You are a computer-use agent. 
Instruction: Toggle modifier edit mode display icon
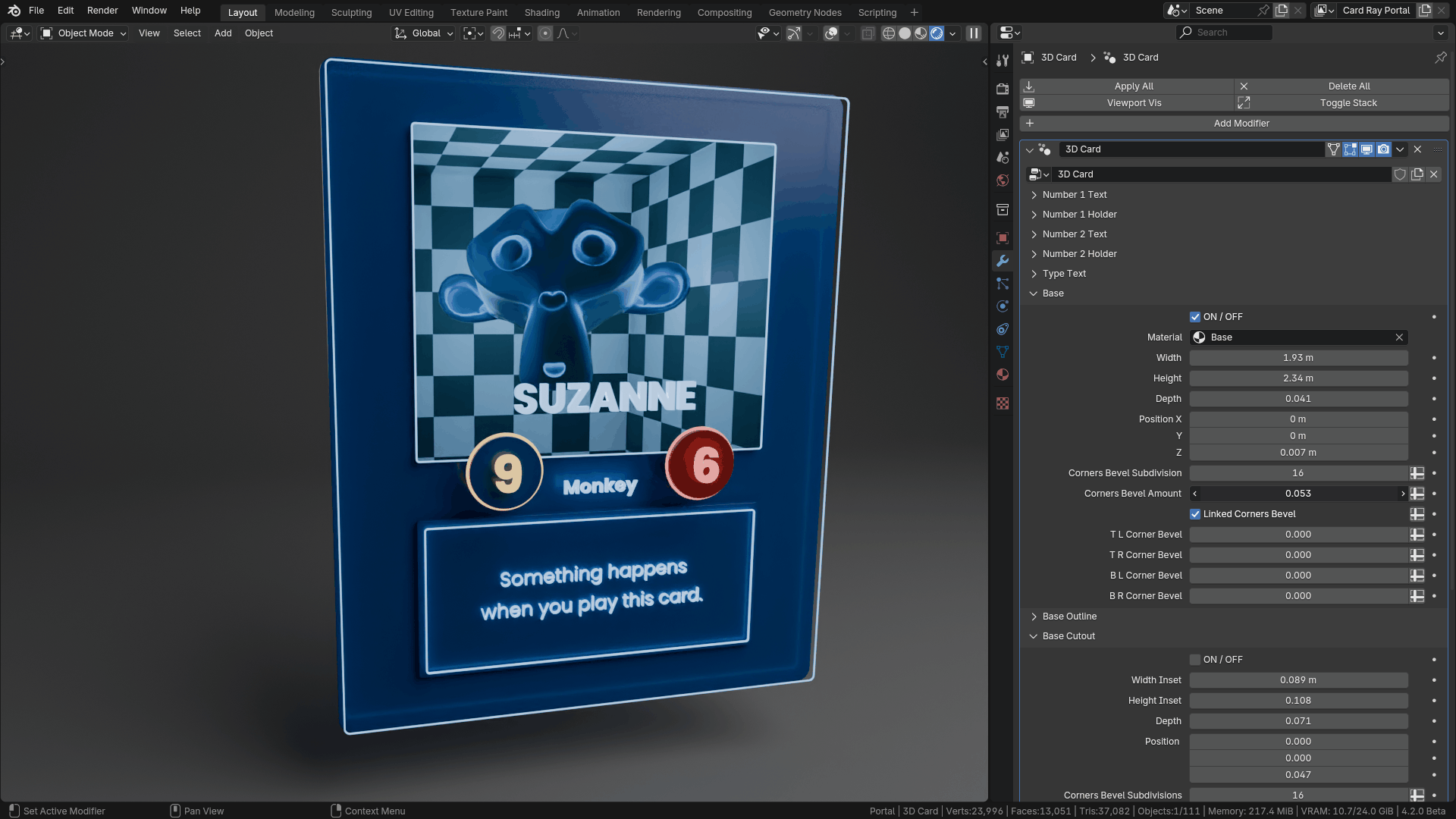1350,149
